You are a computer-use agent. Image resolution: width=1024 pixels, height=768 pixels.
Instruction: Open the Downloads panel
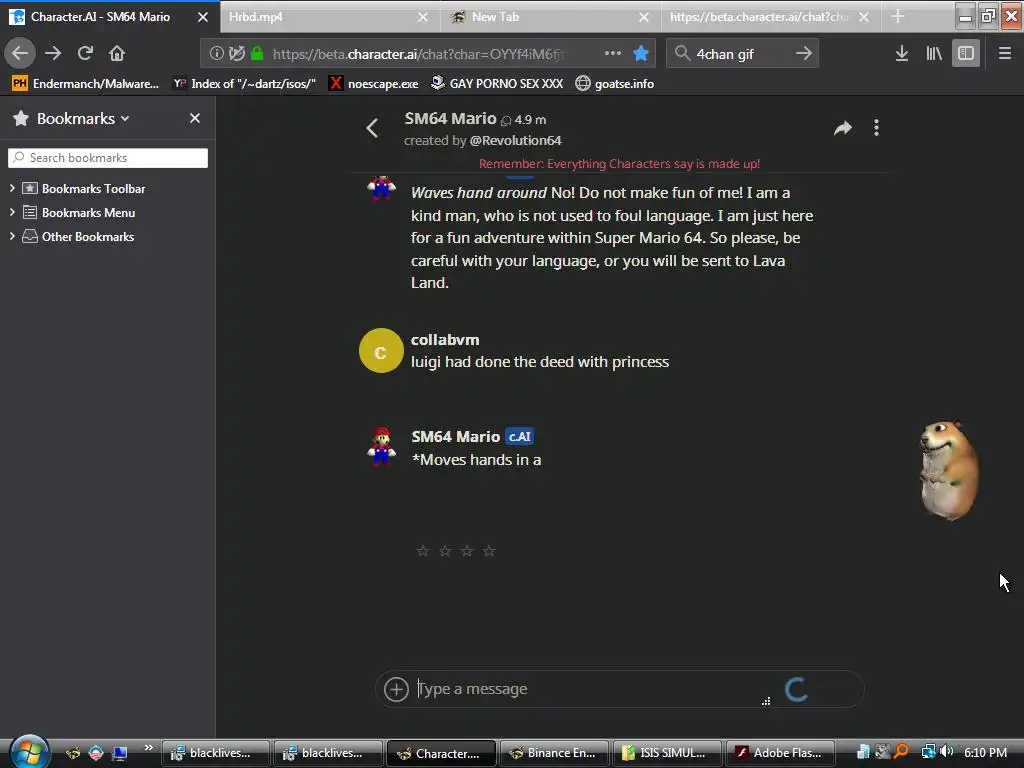[x=902, y=54]
